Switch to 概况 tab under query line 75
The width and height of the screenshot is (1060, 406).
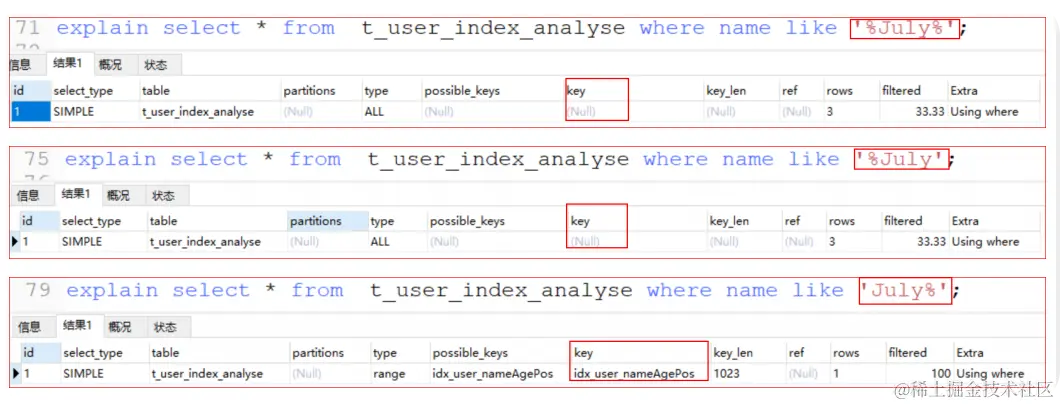[118, 196]
